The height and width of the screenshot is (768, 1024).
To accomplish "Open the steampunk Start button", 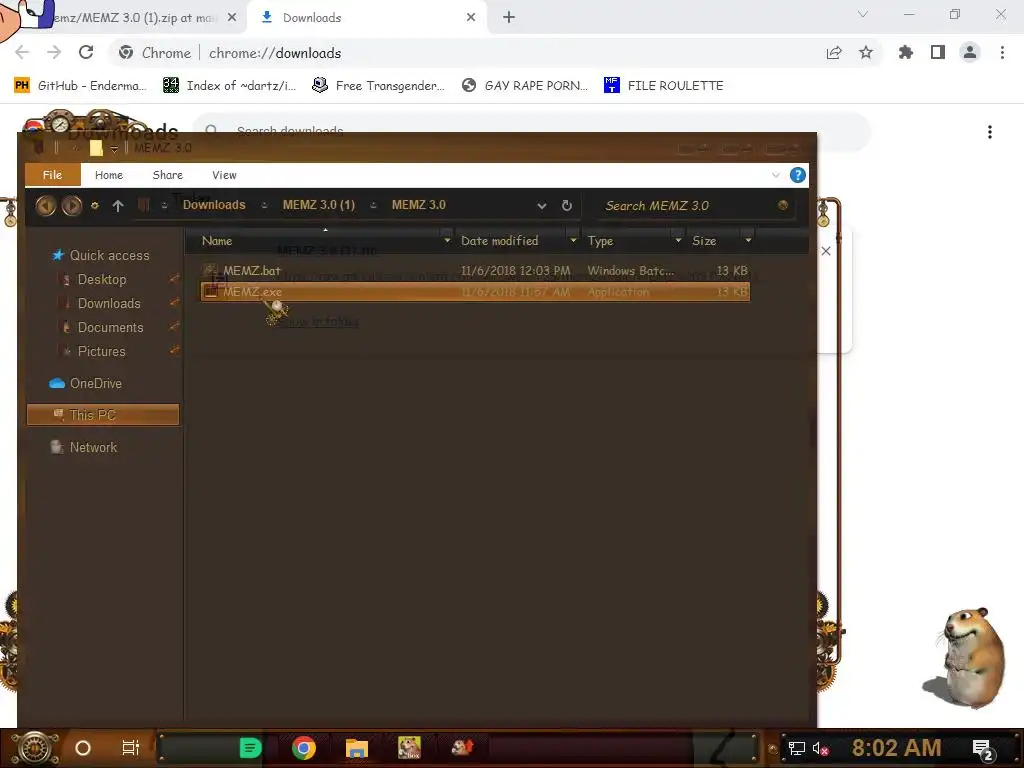I will (x=35, y=748).
